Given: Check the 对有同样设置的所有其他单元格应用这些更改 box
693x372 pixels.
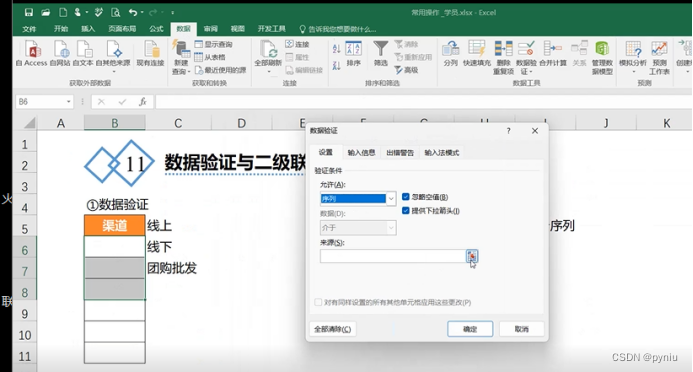Looking at the screenshot, I should tap(318, 302).
